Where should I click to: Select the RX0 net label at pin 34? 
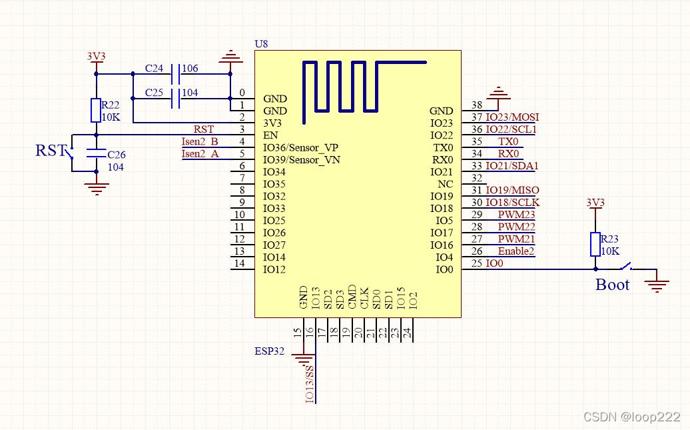(508, 154)
